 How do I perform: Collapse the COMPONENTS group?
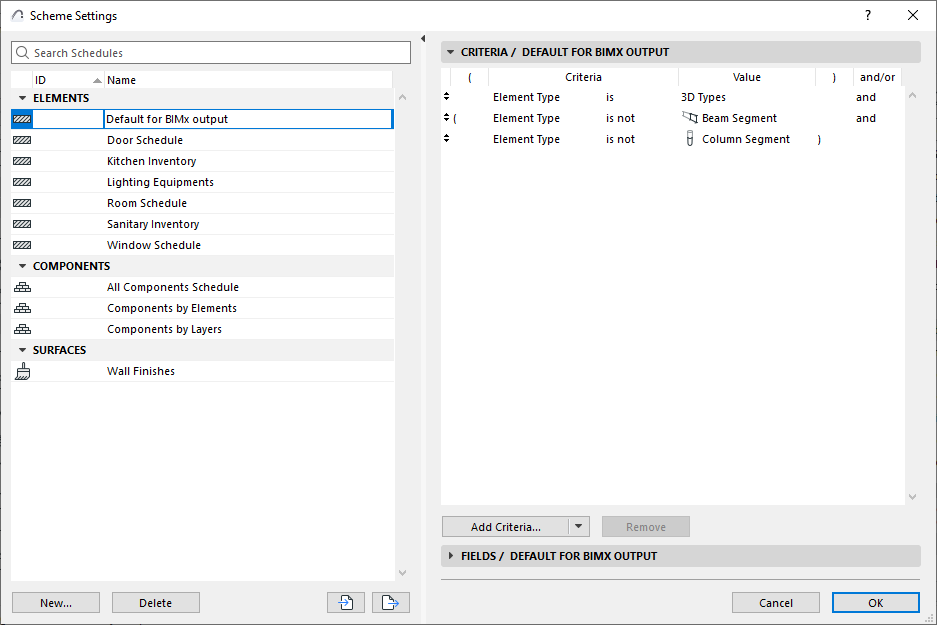click(23, 266)
